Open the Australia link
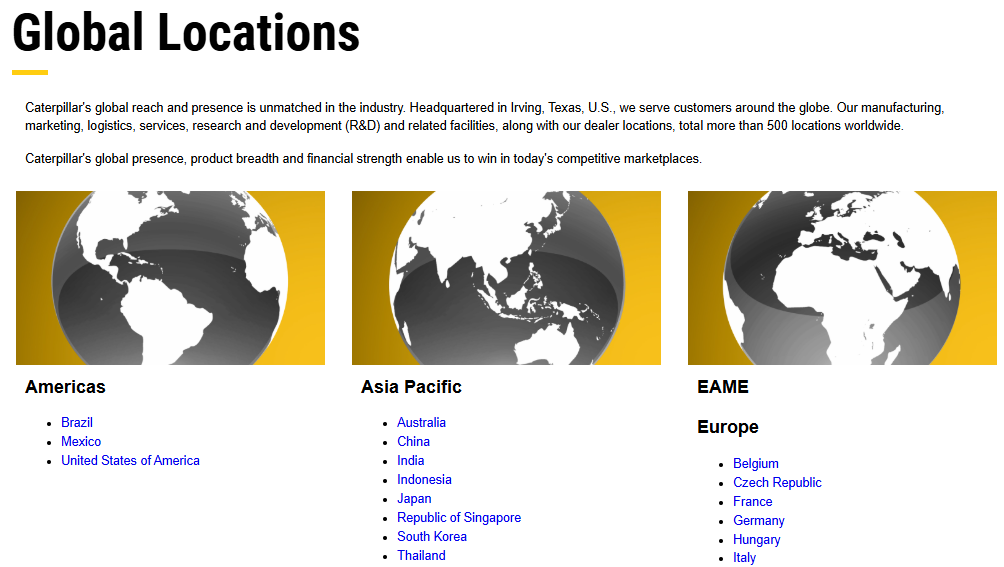 (421, 422)
